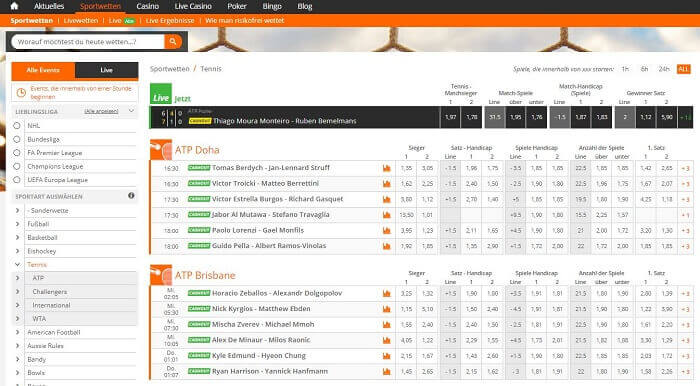The width and height of the screenshot is (700, 386).
Task: Open statistics icon for Mischa Zverev match
Action: click(387, 325)
